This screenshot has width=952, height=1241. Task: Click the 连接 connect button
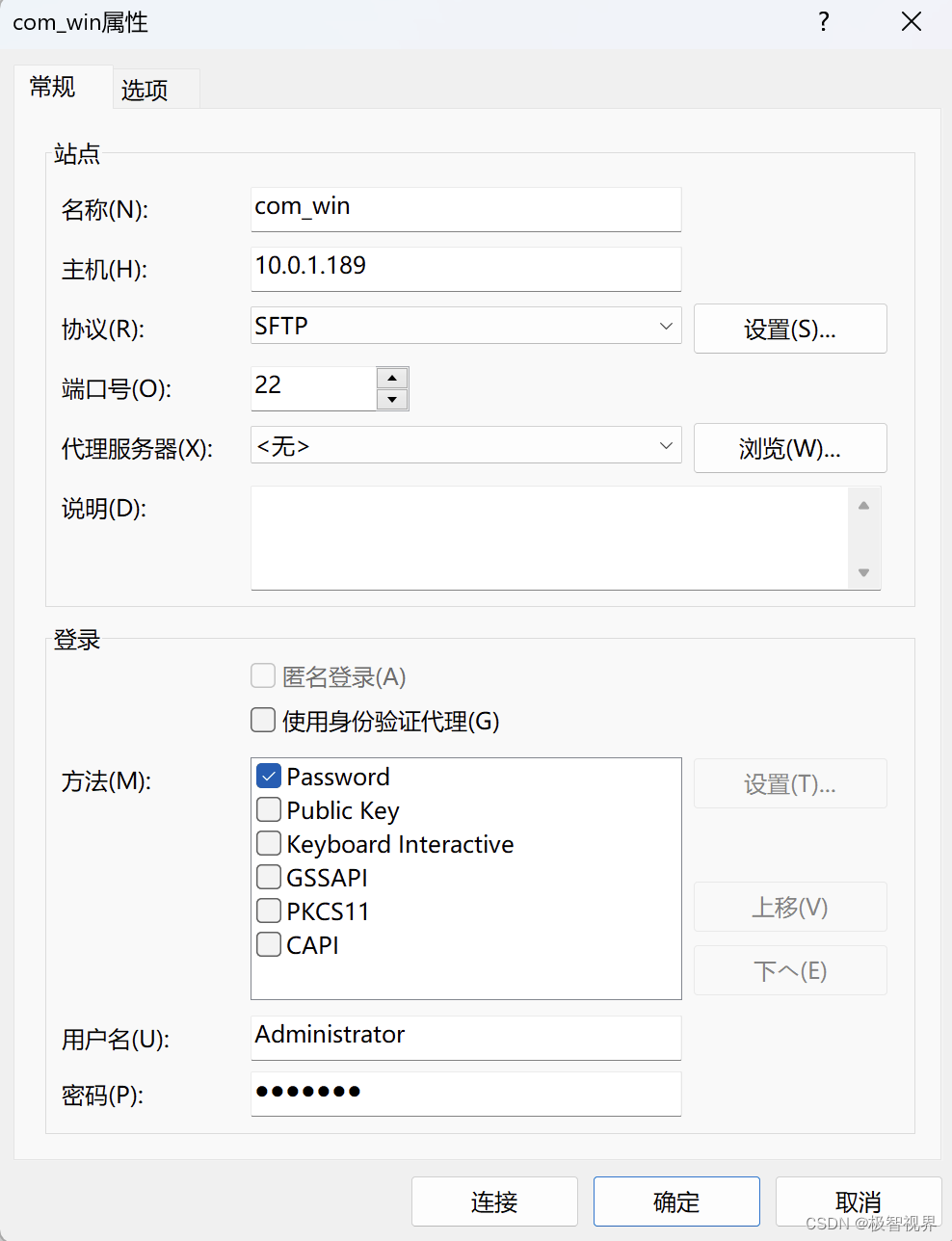[x=494, y=1201]
